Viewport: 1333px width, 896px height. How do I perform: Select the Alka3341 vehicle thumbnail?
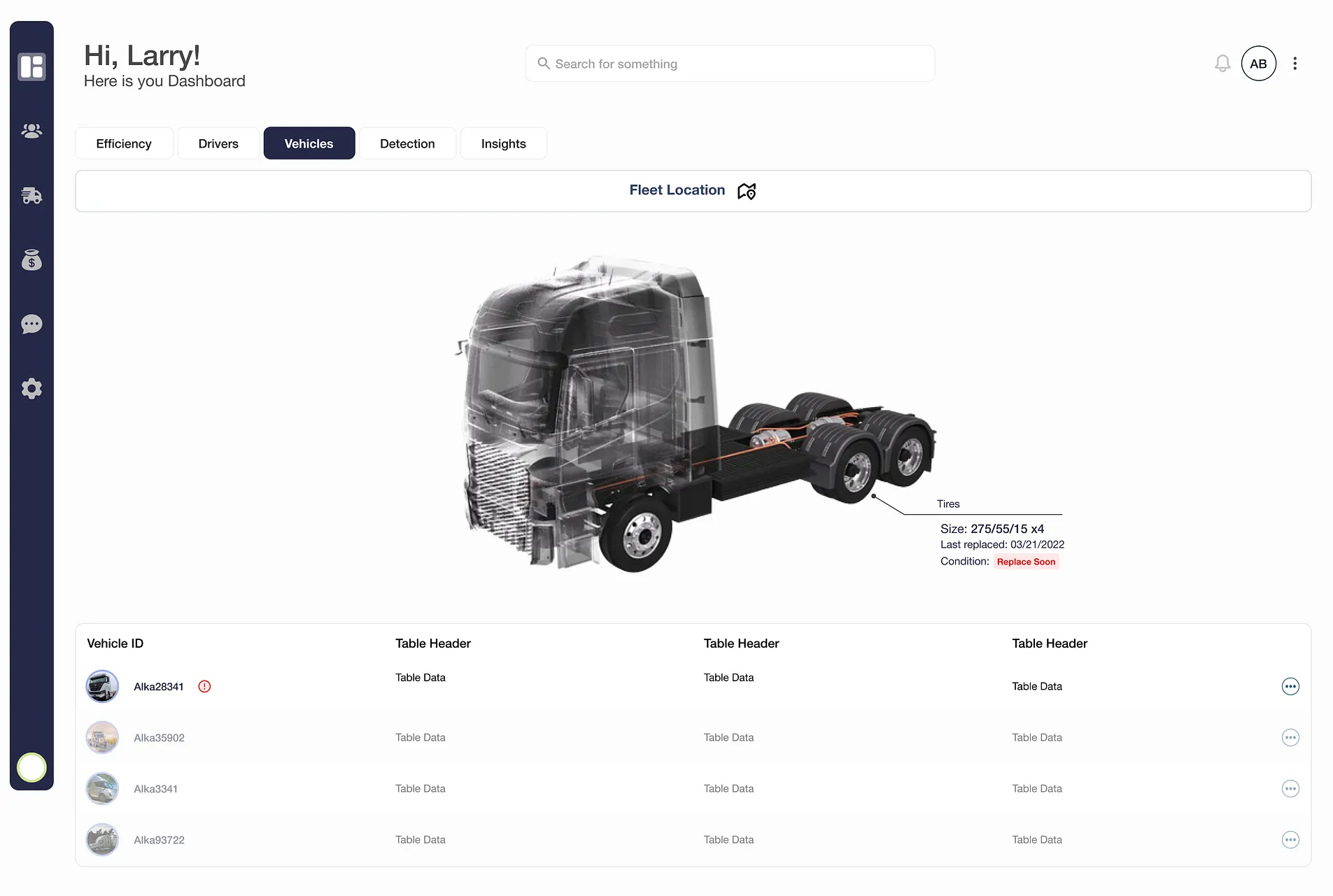coord(102,789)
